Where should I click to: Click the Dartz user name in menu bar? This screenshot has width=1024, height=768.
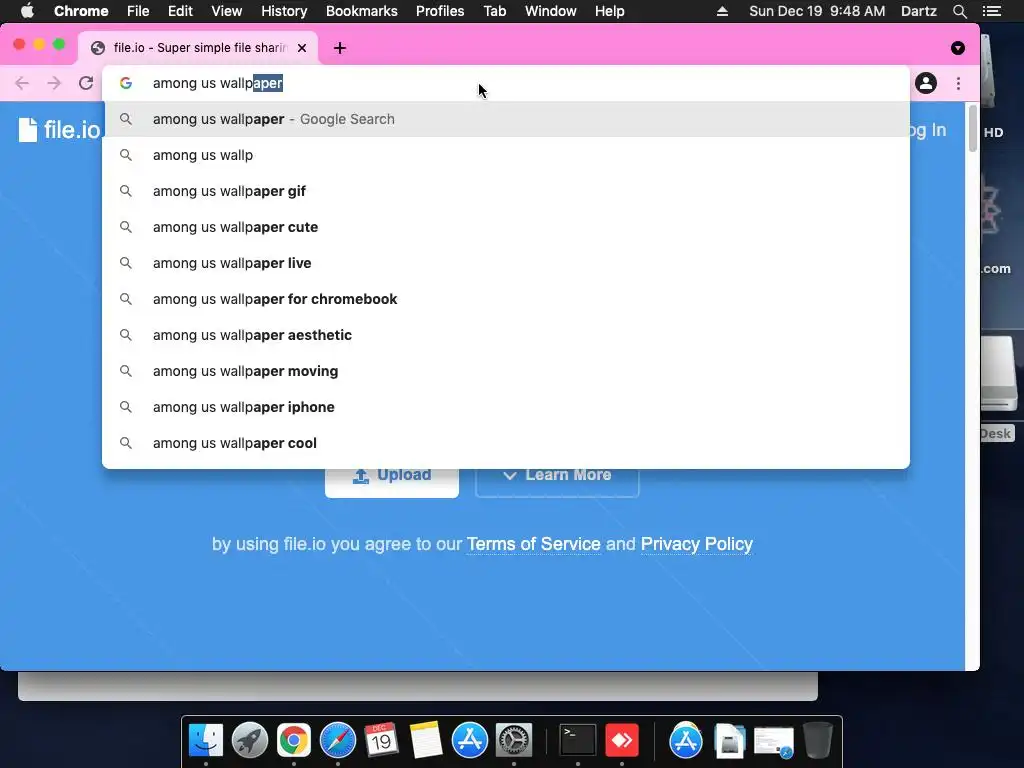coord(918,11)
